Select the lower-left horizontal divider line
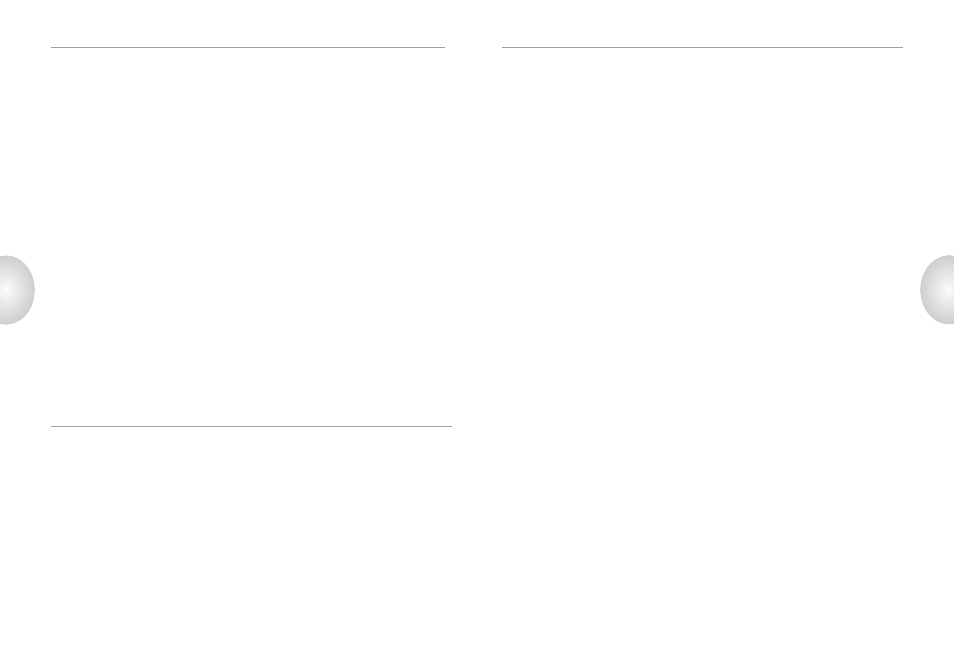Viewport: 954px width, 656px height. [x=251, y=426]
